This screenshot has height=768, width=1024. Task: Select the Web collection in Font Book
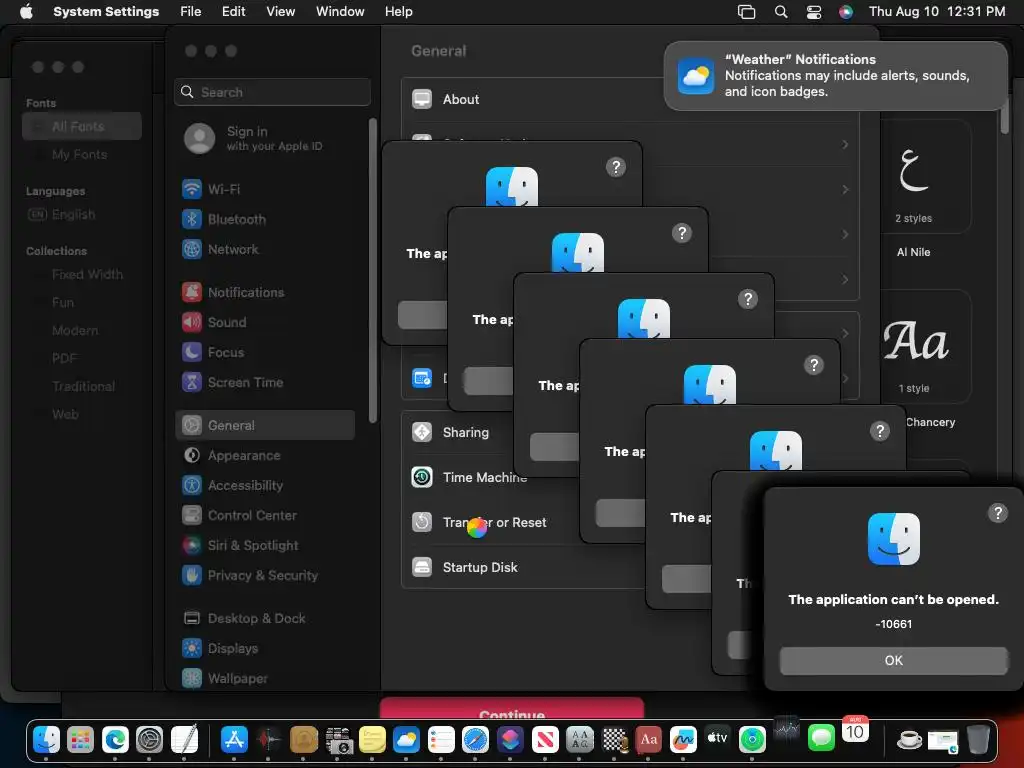pos(82,415)
